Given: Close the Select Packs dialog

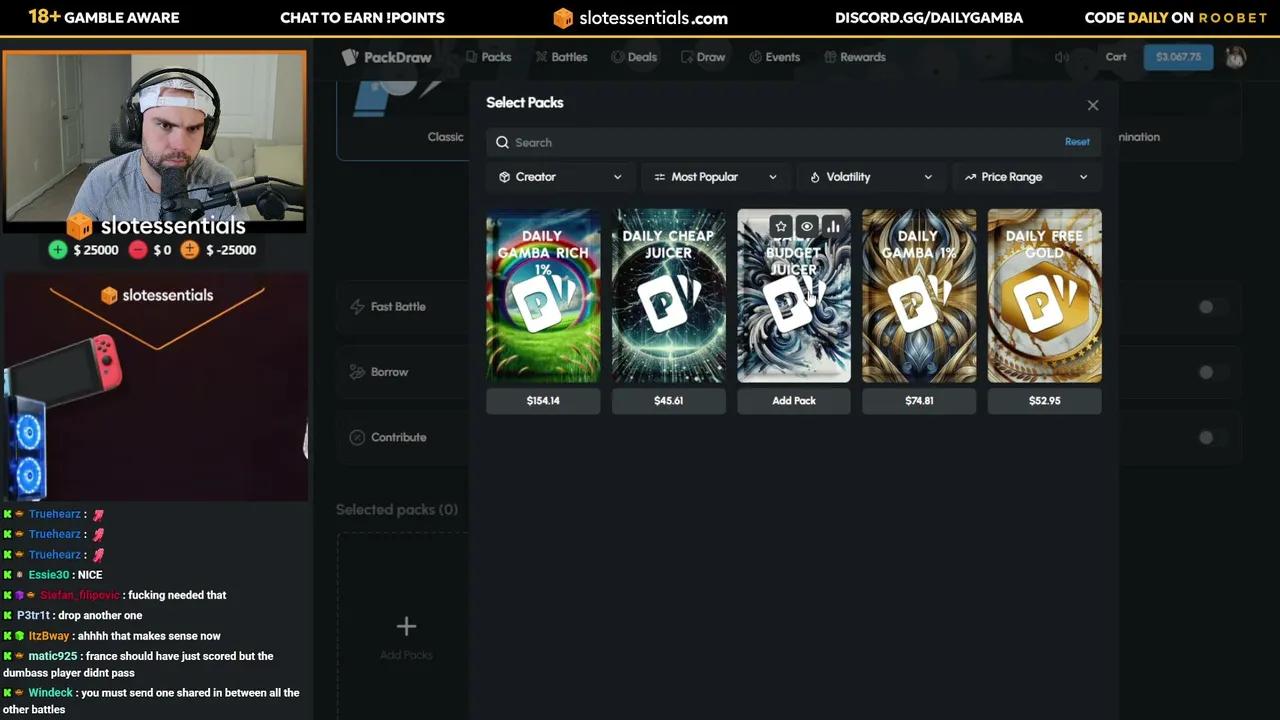Looking at the screenshot, I should point(1093,105).
